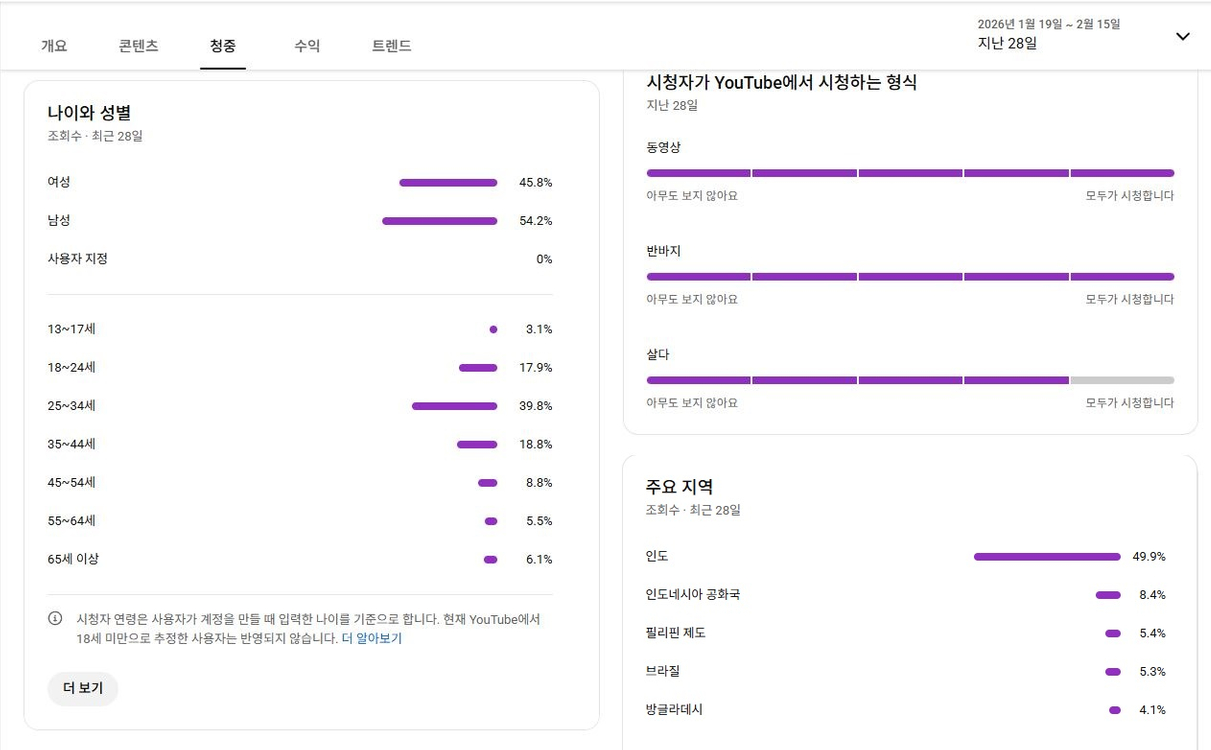Click the 살다 live format bar
This screenshot has height=750, width=1211.
coord(910,380)
